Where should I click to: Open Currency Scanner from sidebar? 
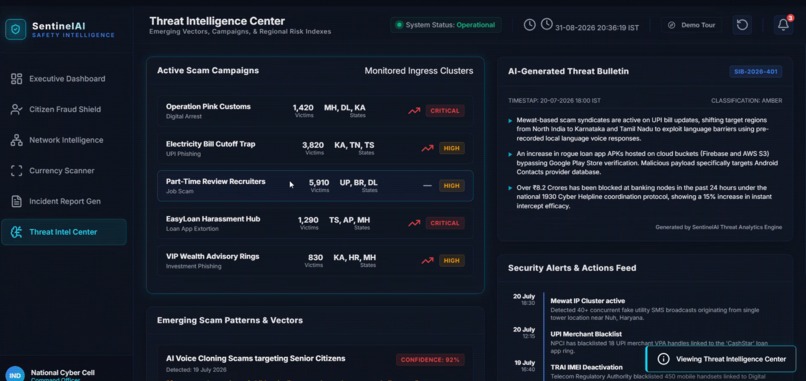[x=64, y=171]
